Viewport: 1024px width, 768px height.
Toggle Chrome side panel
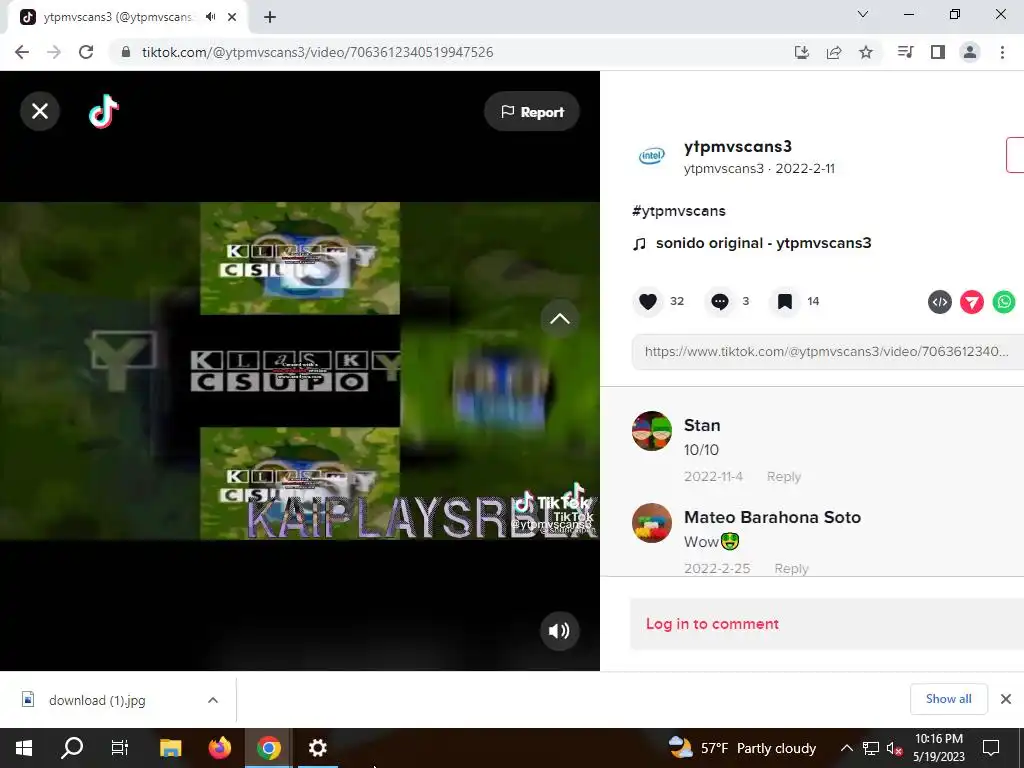coord(938,52)
